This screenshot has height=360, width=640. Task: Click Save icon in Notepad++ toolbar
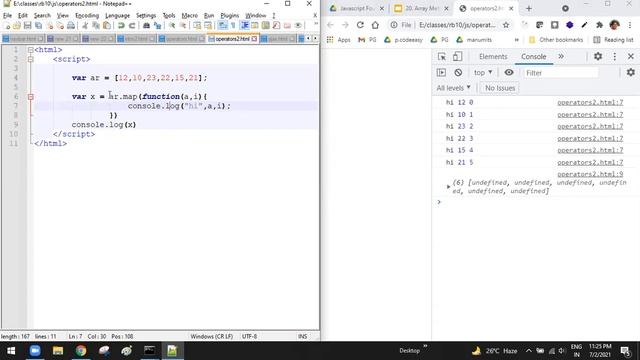(27, 26)
